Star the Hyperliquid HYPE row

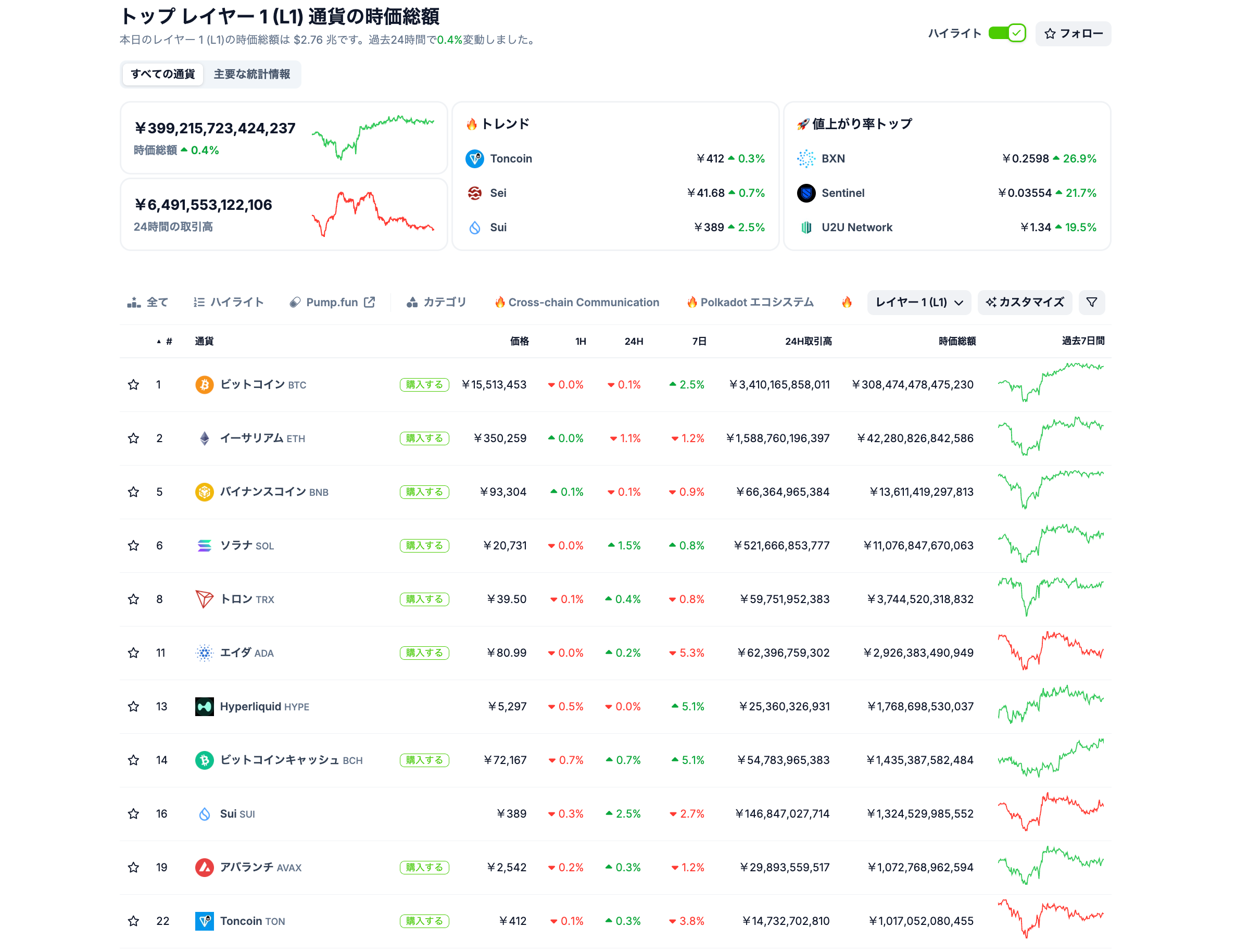(134, 707)
